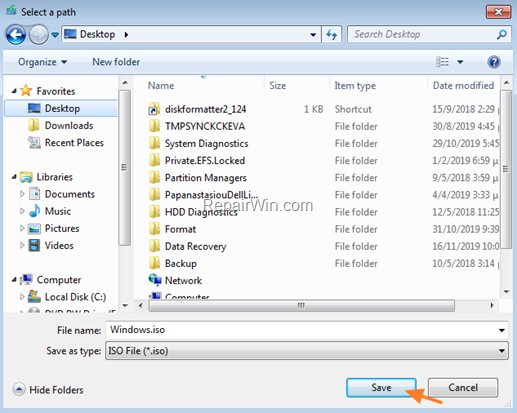Open the File name history dropdown arrow
Screen dimensions: 517x413
[501, 330]
